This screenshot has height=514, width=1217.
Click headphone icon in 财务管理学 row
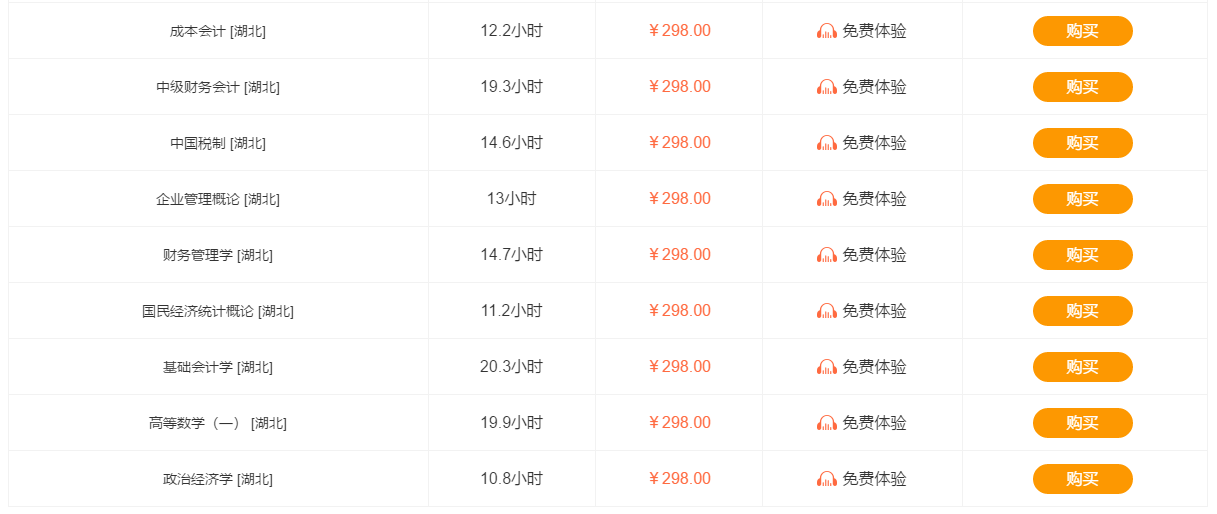click(x=827, y=255)
